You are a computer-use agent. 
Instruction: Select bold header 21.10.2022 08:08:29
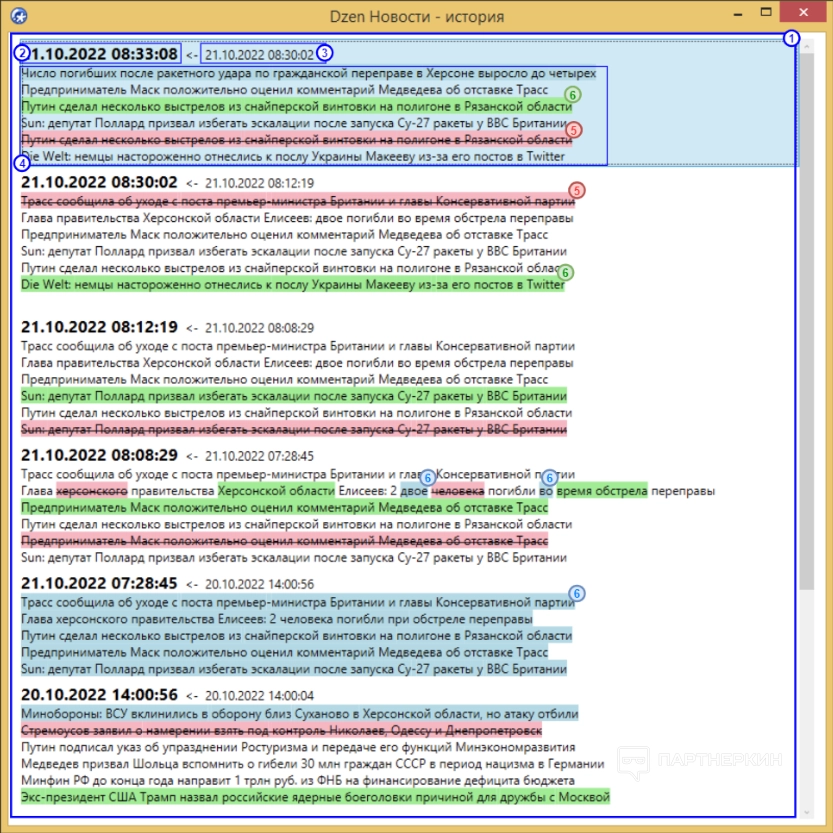pyautogui.click(x=99, y=455)
